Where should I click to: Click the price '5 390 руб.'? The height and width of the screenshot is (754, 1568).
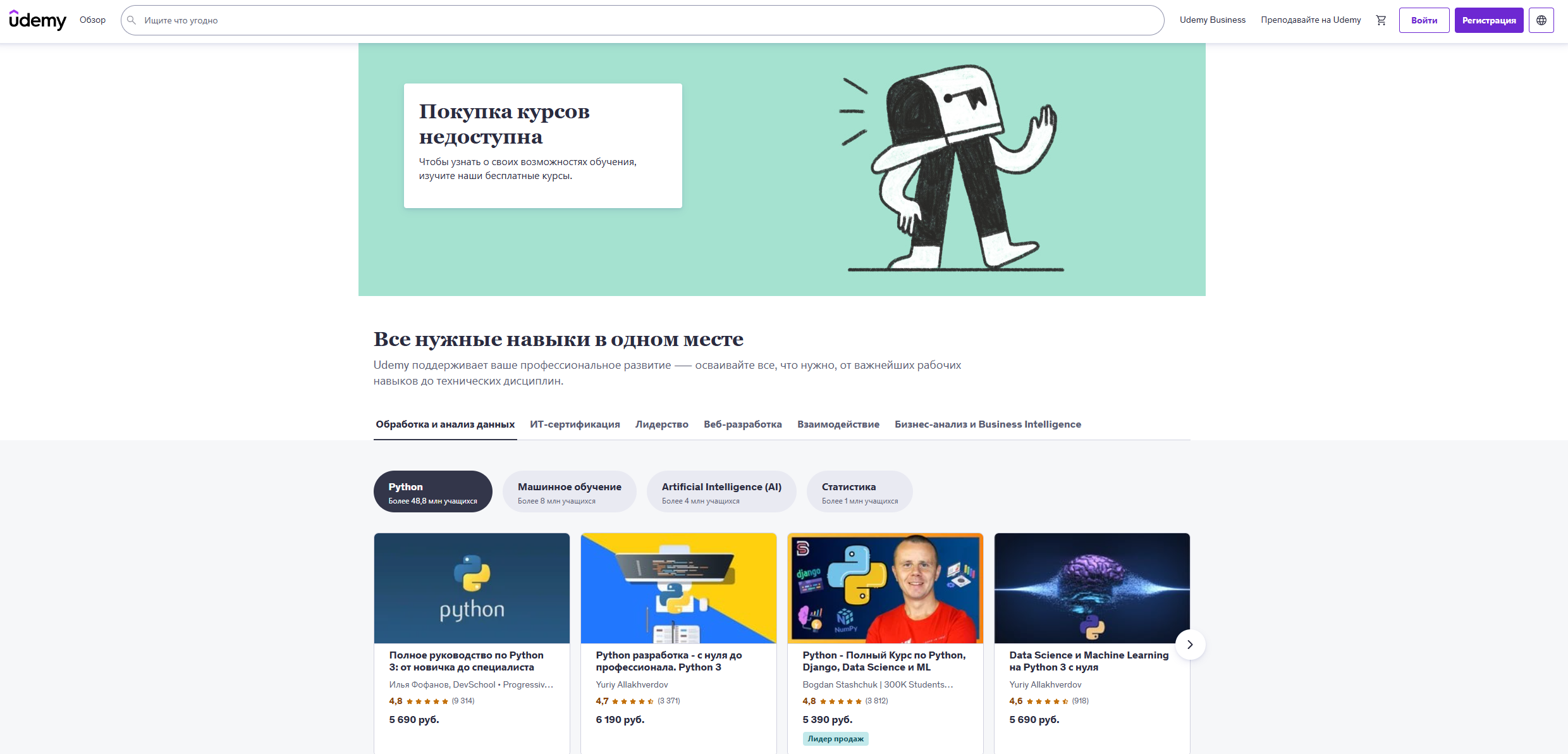[x=827, y=720]
